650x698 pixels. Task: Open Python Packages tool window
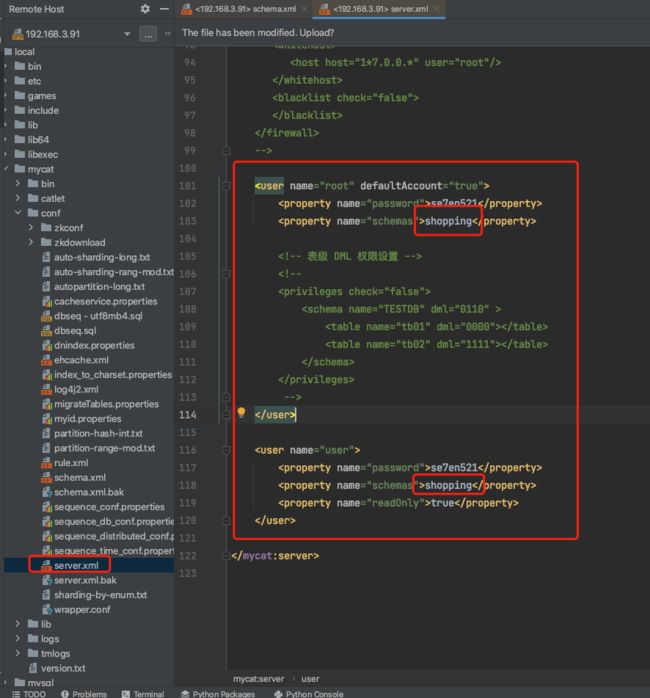coord(218,694)
